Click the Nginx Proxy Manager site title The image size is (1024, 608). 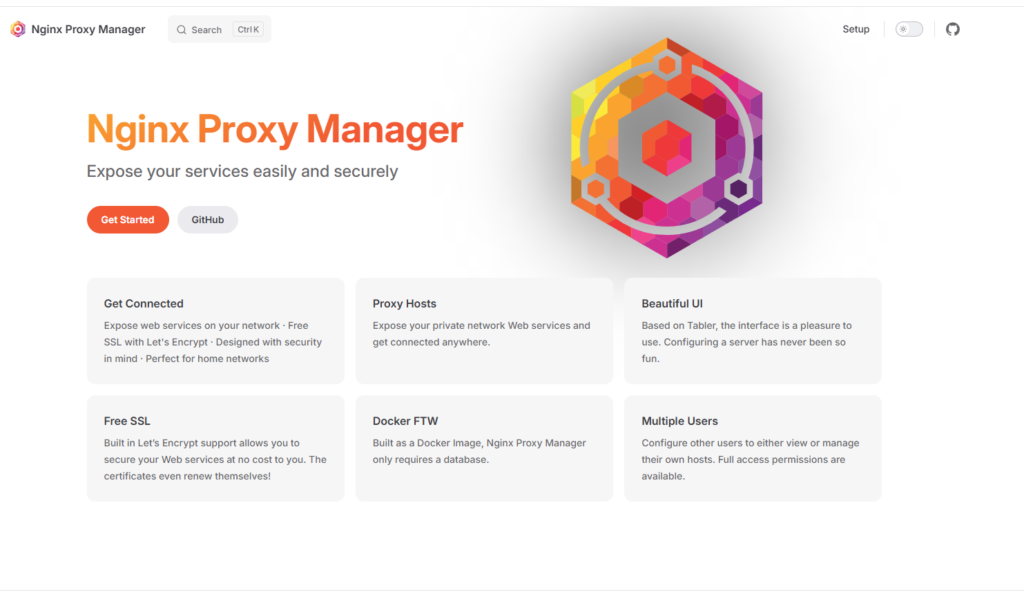click(88, 29)
